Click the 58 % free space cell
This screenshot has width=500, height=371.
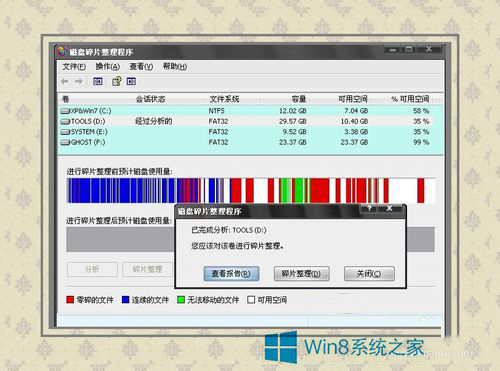[x=421, y=111]
